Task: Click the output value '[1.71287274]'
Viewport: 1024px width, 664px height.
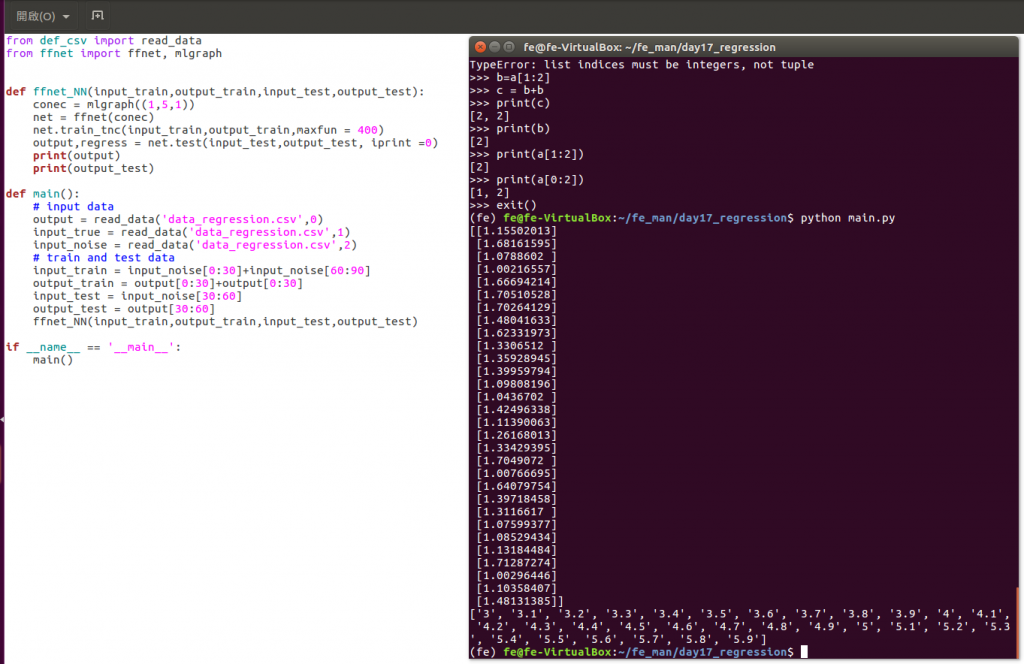Action: 517,562
